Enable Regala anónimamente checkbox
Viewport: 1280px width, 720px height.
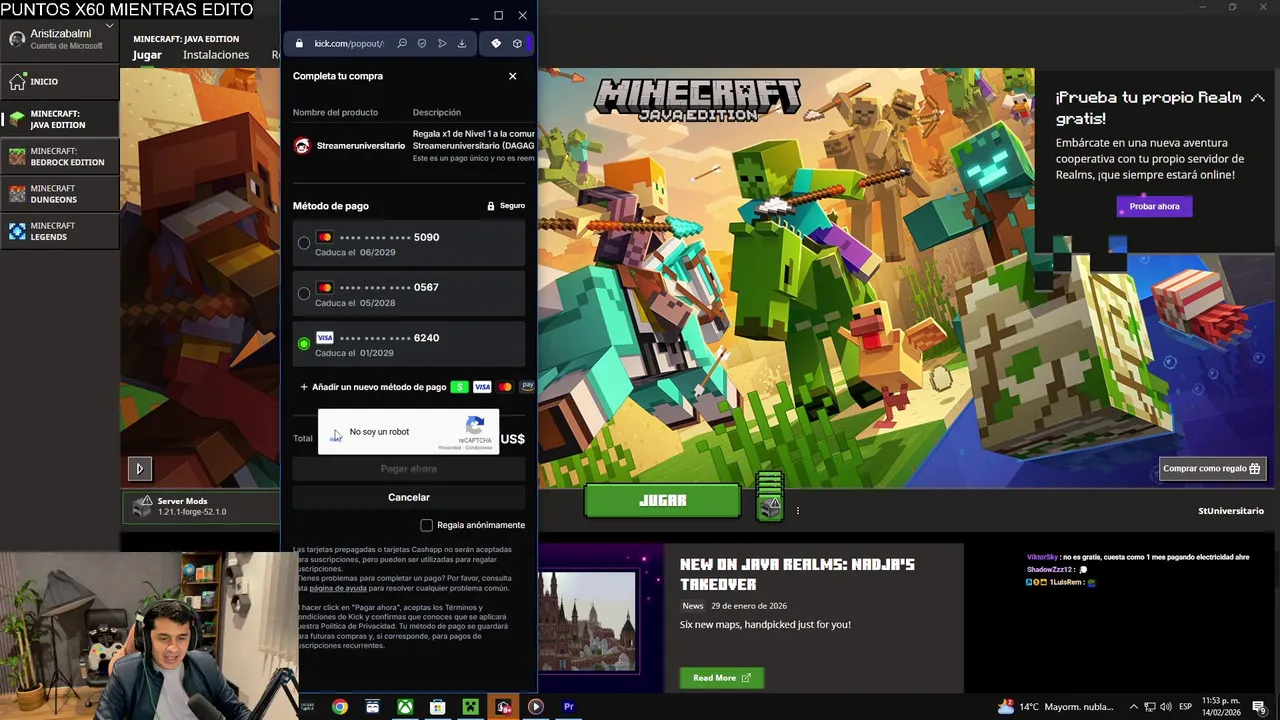pyautogui.click(x=426, y=525)
